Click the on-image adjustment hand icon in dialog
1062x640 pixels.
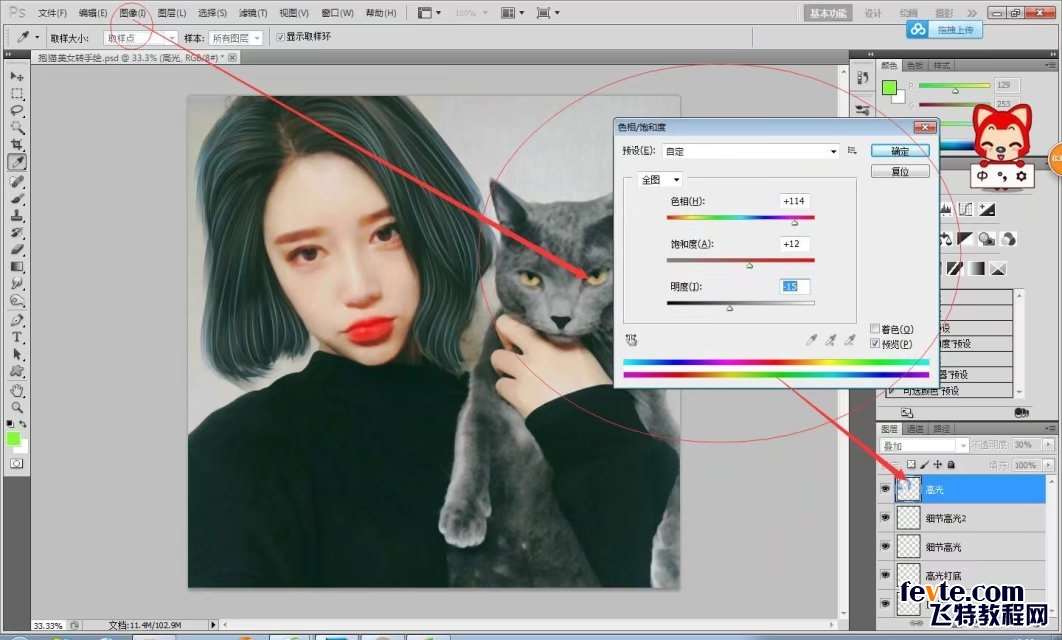(631, 340)
